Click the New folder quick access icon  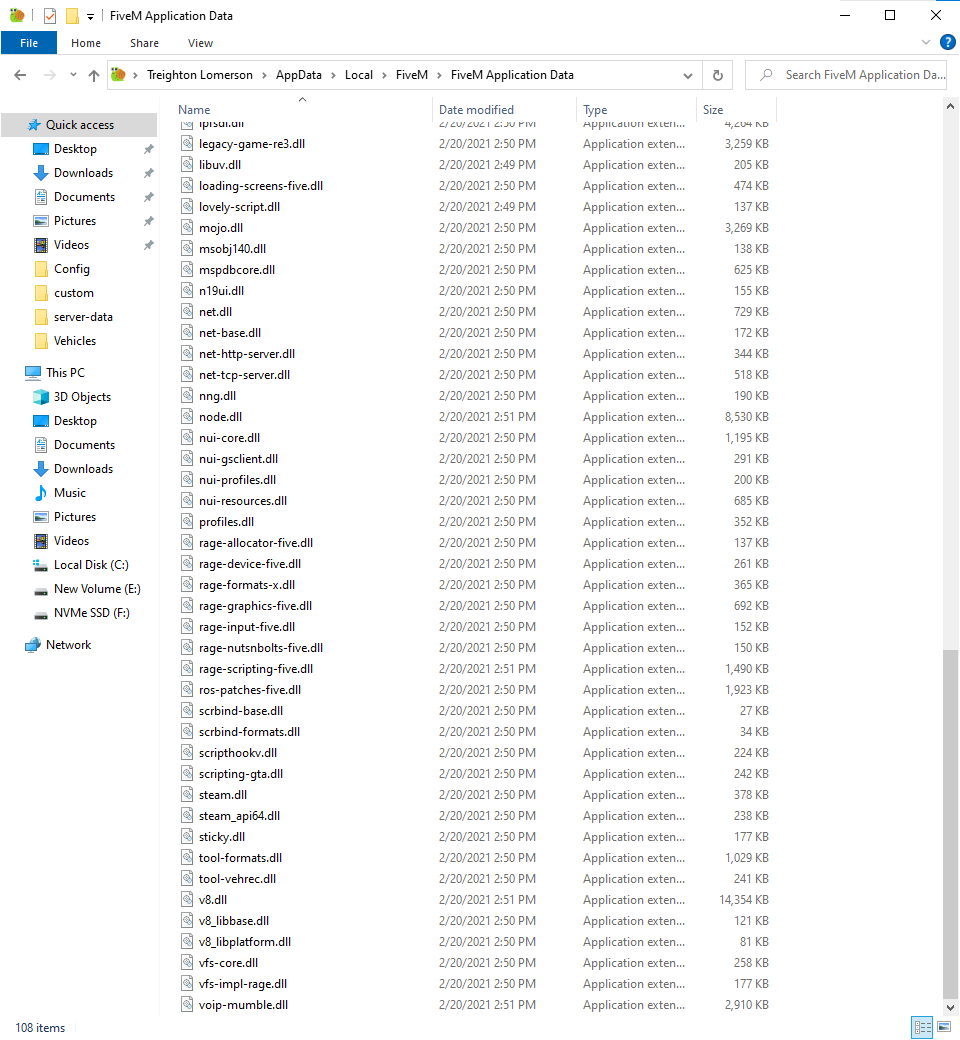[72, 15]
